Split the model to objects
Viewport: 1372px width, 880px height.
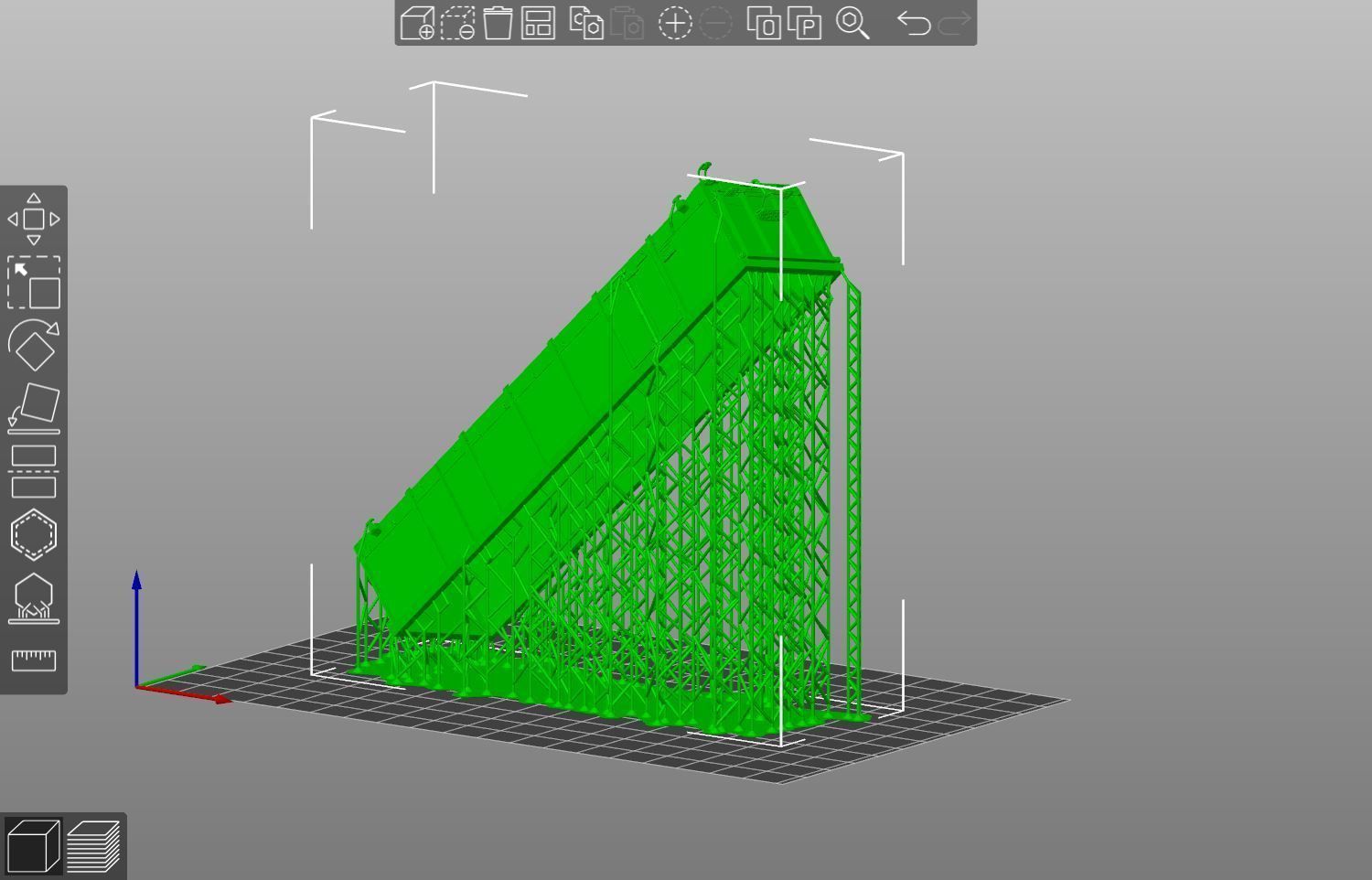click(764, 23)
